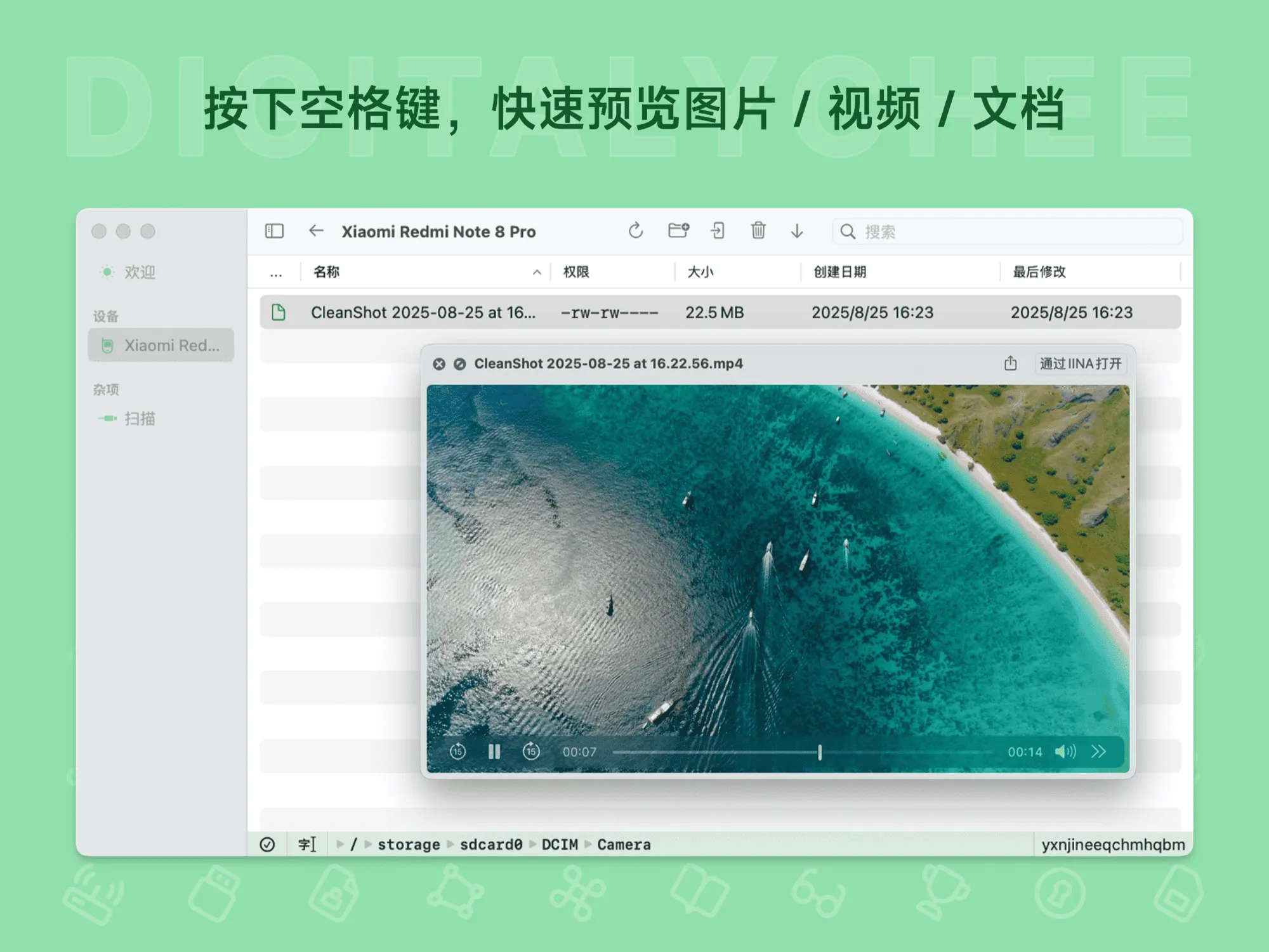Refresh the Xiaomi device file list
1269x952 pixels.
[636, 231]
